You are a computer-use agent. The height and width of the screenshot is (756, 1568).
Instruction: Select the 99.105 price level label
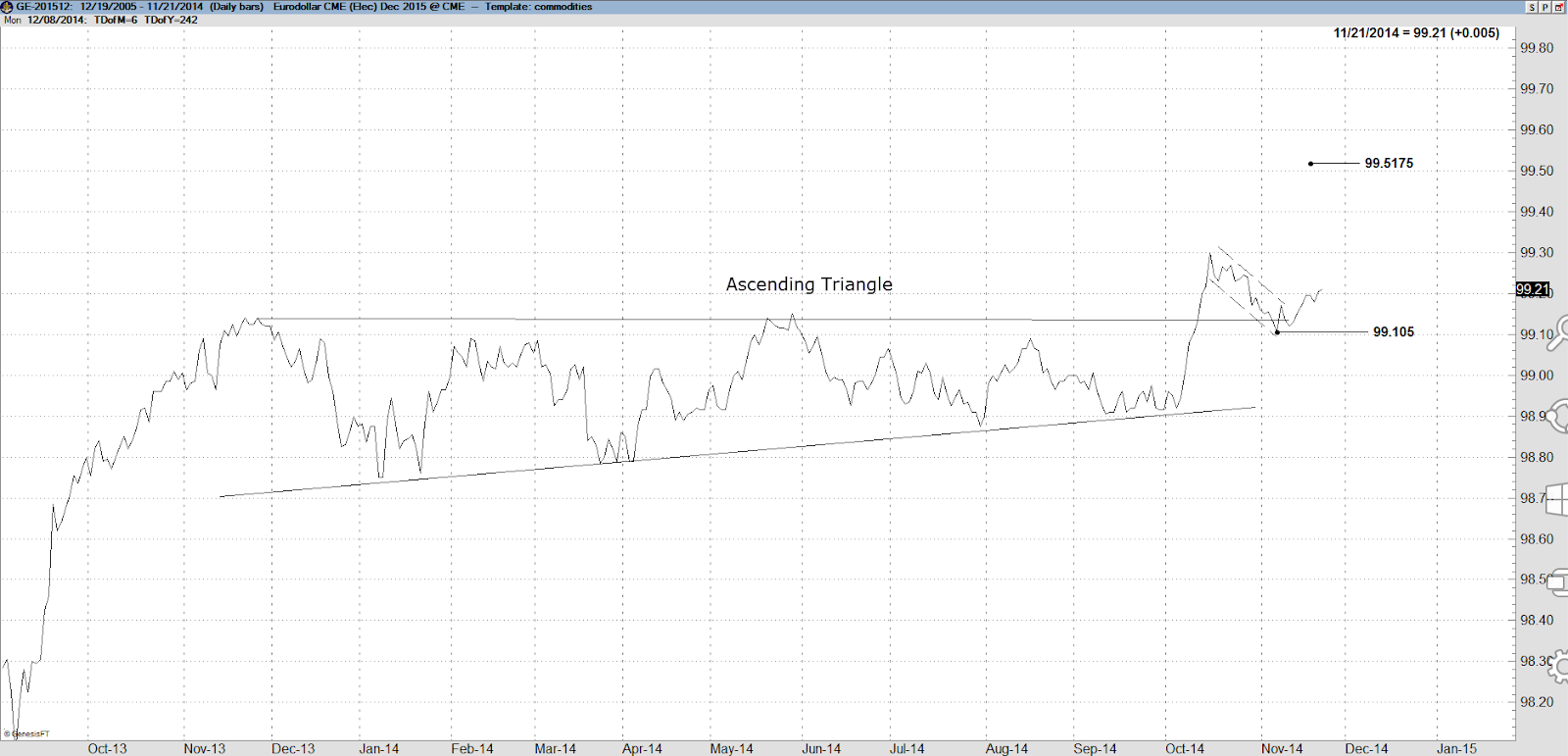pos(1394,332)
